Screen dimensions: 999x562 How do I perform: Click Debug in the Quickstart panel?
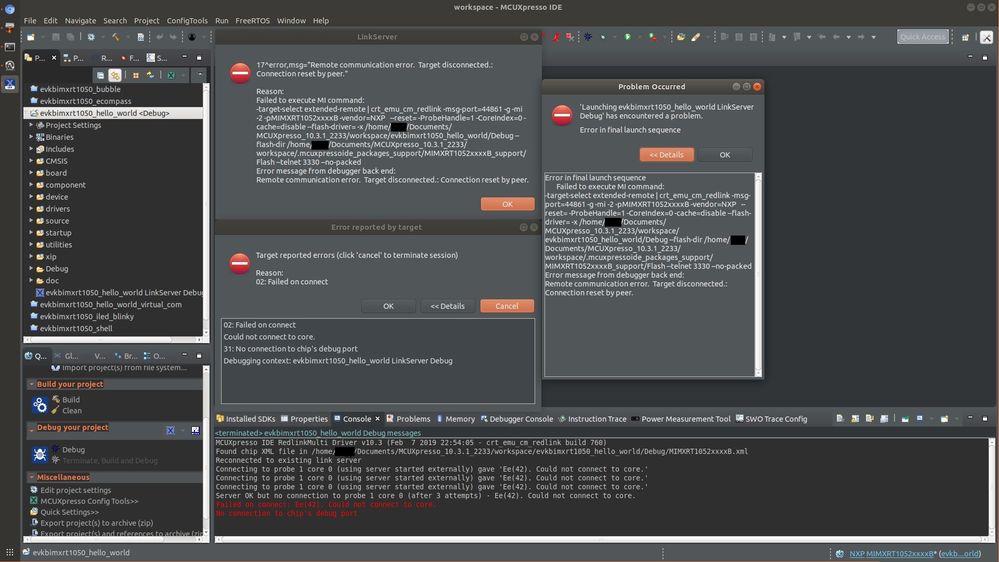73,449
